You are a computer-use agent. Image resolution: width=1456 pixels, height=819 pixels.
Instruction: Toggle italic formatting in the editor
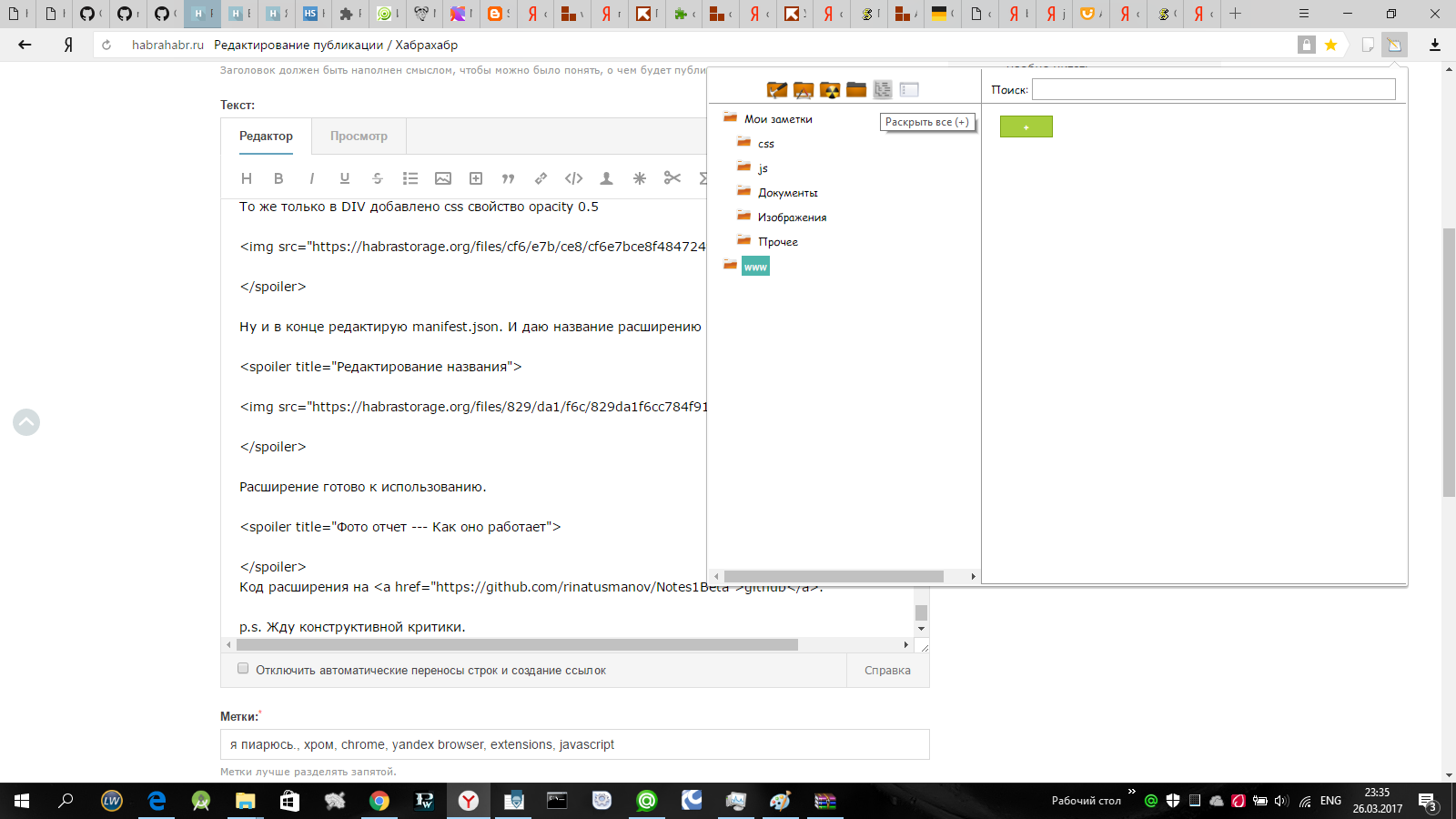tap(312, 178)
